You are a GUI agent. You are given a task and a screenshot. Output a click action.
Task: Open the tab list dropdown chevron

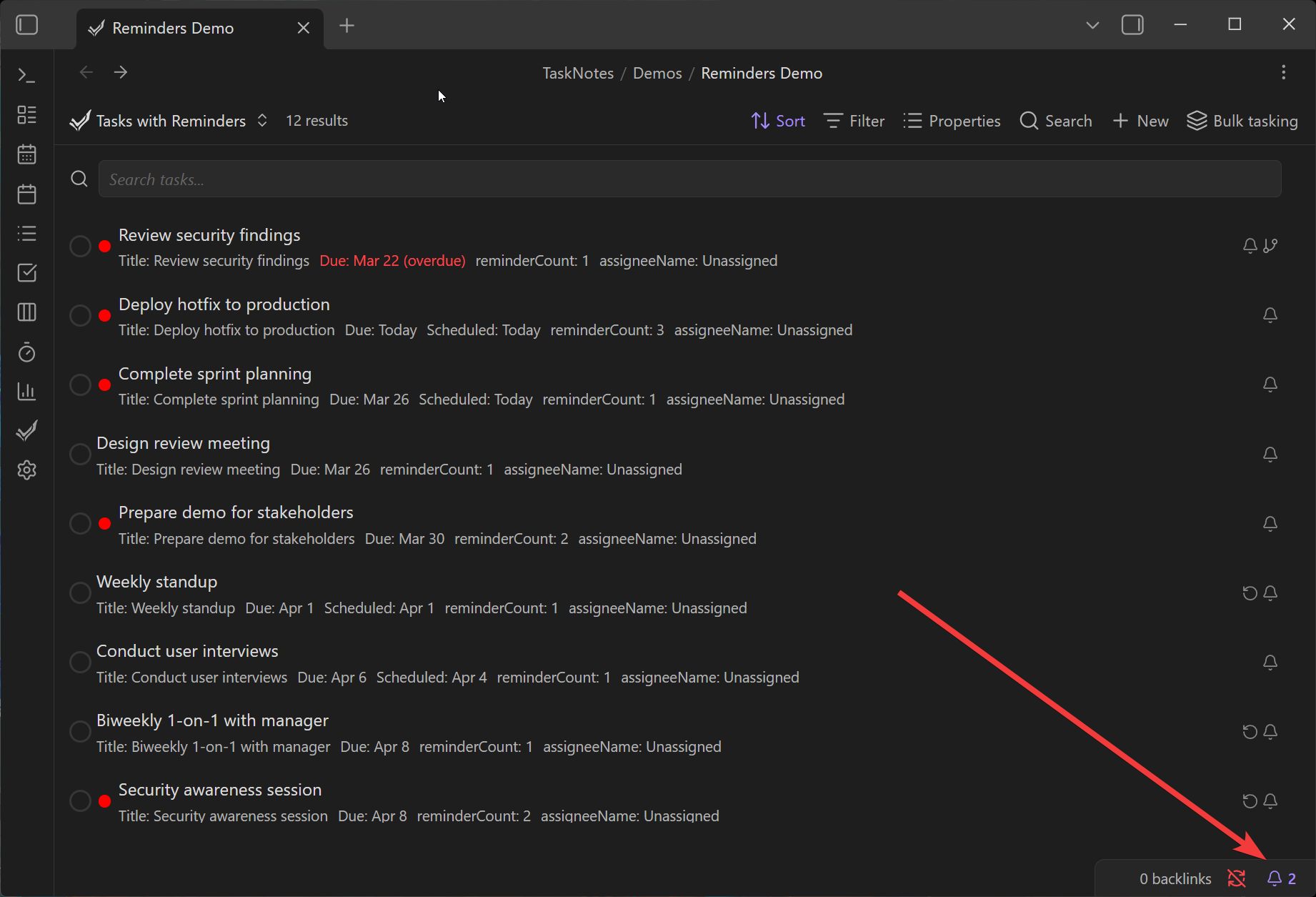click(1092, 26)
